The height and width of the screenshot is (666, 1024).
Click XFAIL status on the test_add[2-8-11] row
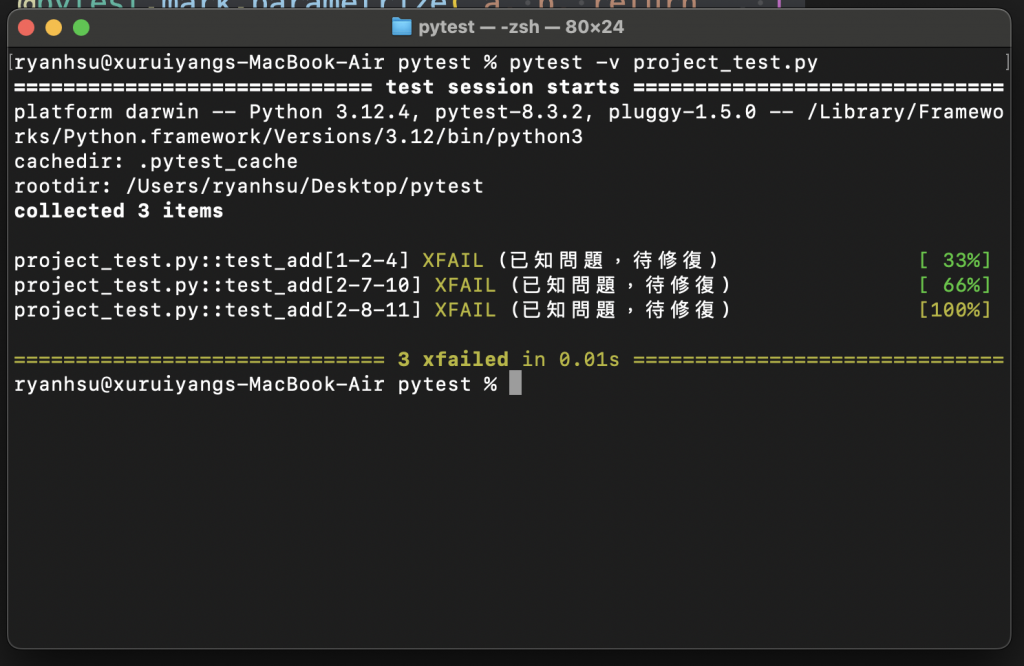[465, 310]
